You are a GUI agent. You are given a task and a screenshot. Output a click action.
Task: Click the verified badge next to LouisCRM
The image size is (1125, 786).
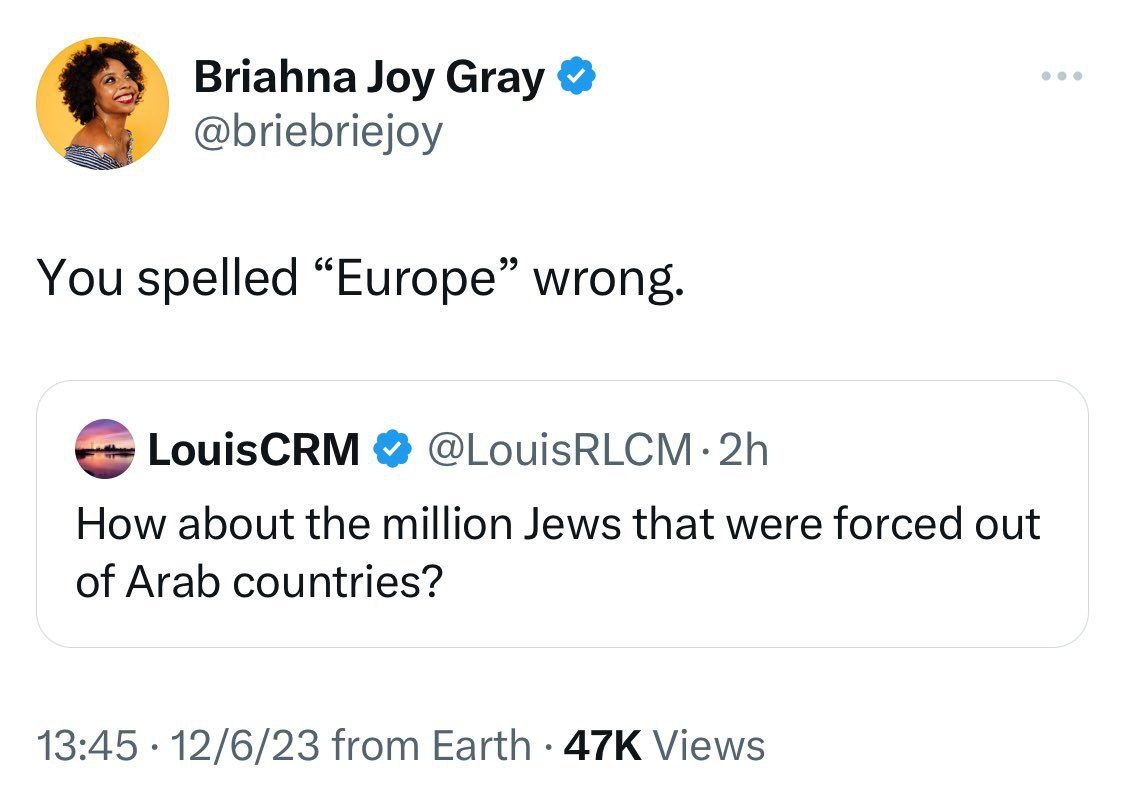point(389,451)
